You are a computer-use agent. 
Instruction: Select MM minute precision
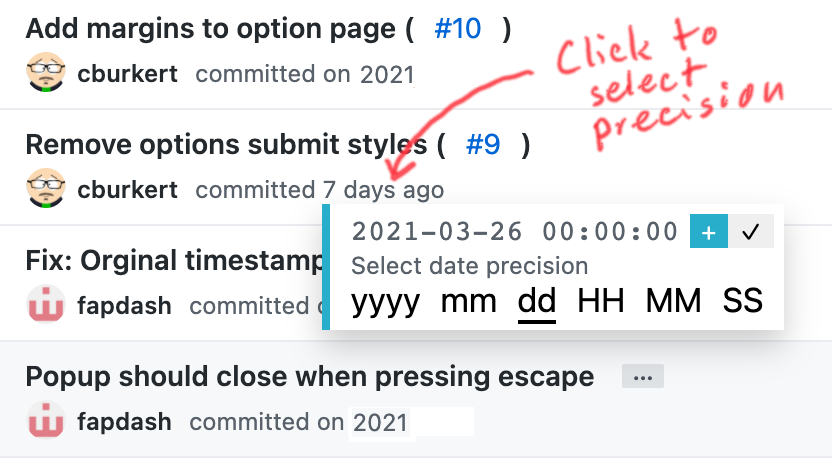pyautogui.click(x=673, y=301)
